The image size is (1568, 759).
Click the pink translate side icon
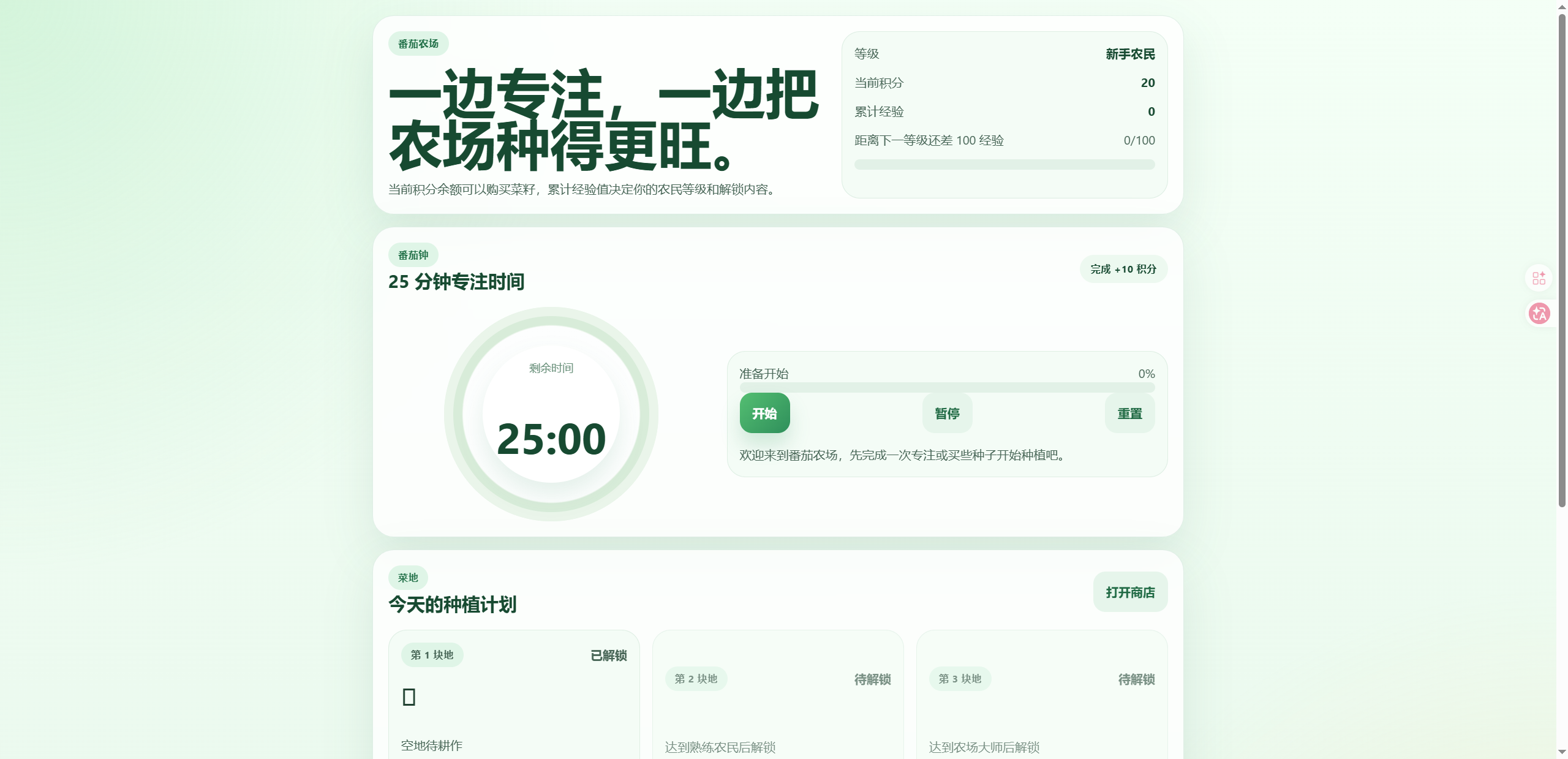pyautogui.click(x=1539, y=314)
